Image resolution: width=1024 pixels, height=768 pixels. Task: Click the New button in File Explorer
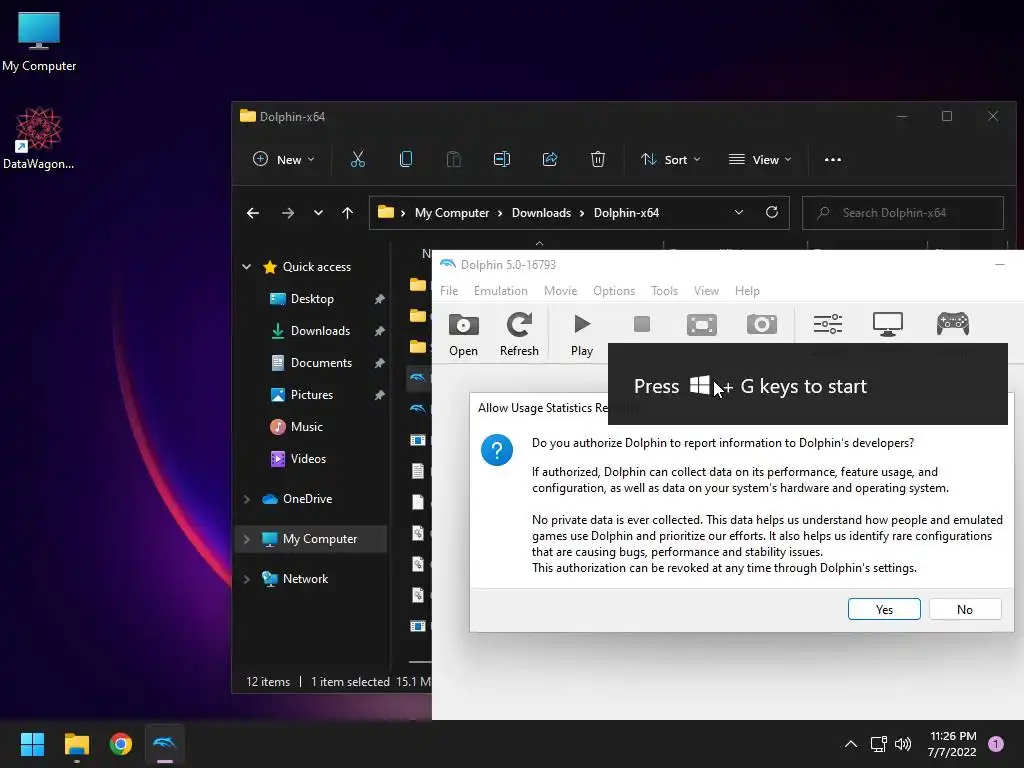(x=283, y=159)
